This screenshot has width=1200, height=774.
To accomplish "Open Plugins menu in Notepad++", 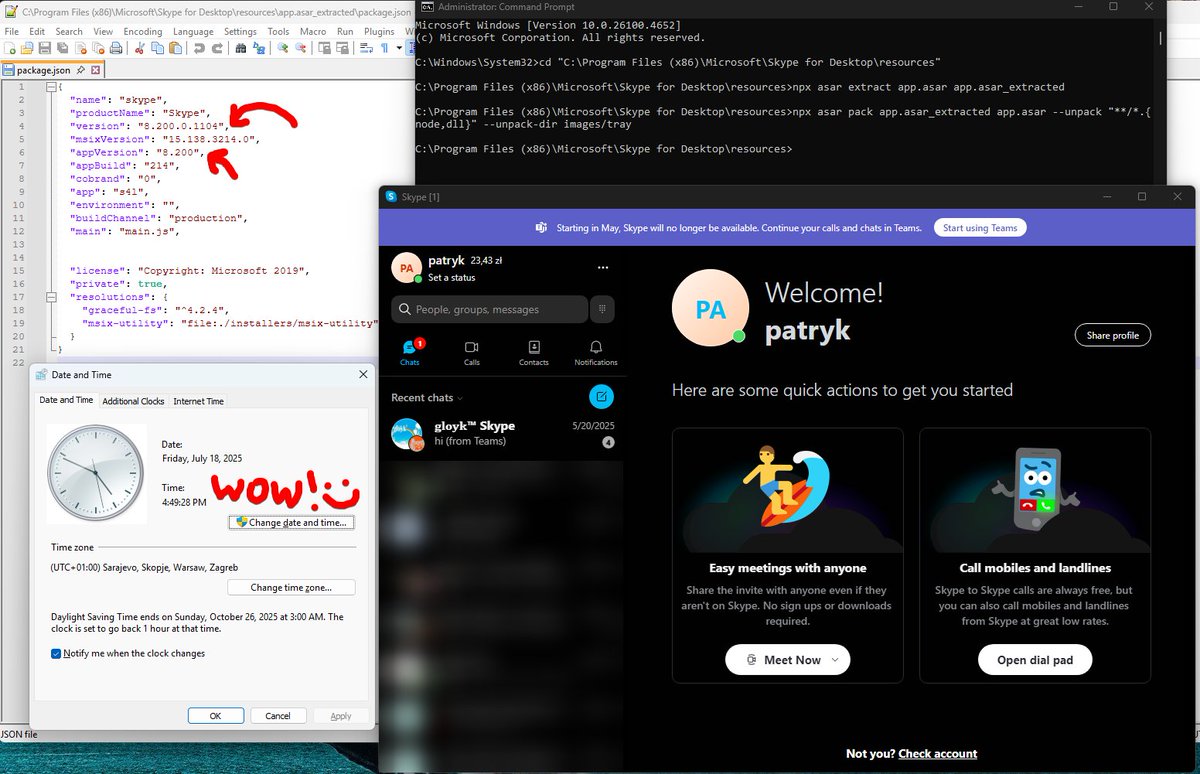I will coord(379,31).
